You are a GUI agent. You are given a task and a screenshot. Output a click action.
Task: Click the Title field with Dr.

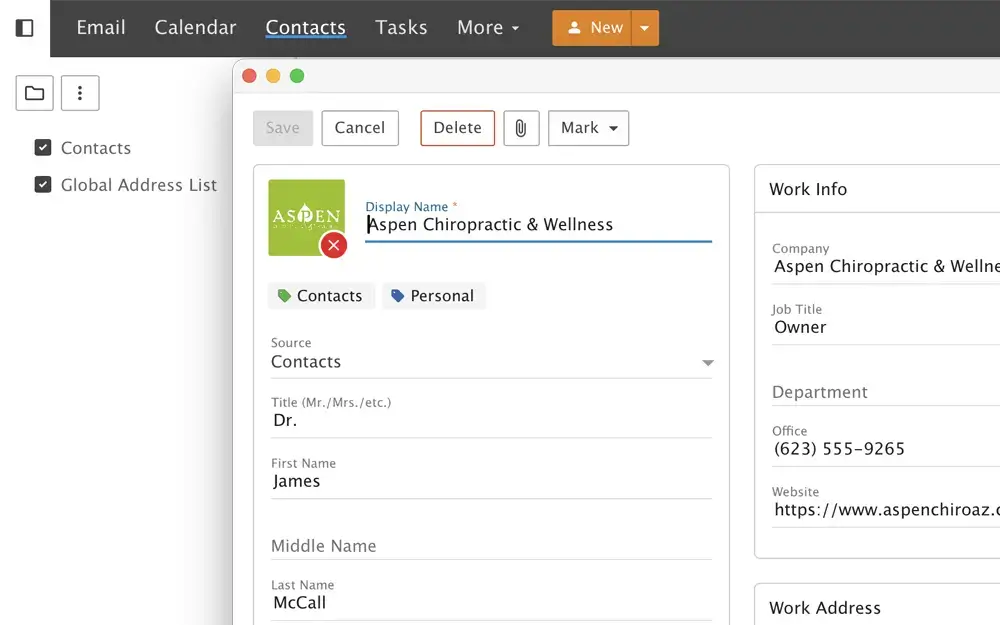[491, 420]
